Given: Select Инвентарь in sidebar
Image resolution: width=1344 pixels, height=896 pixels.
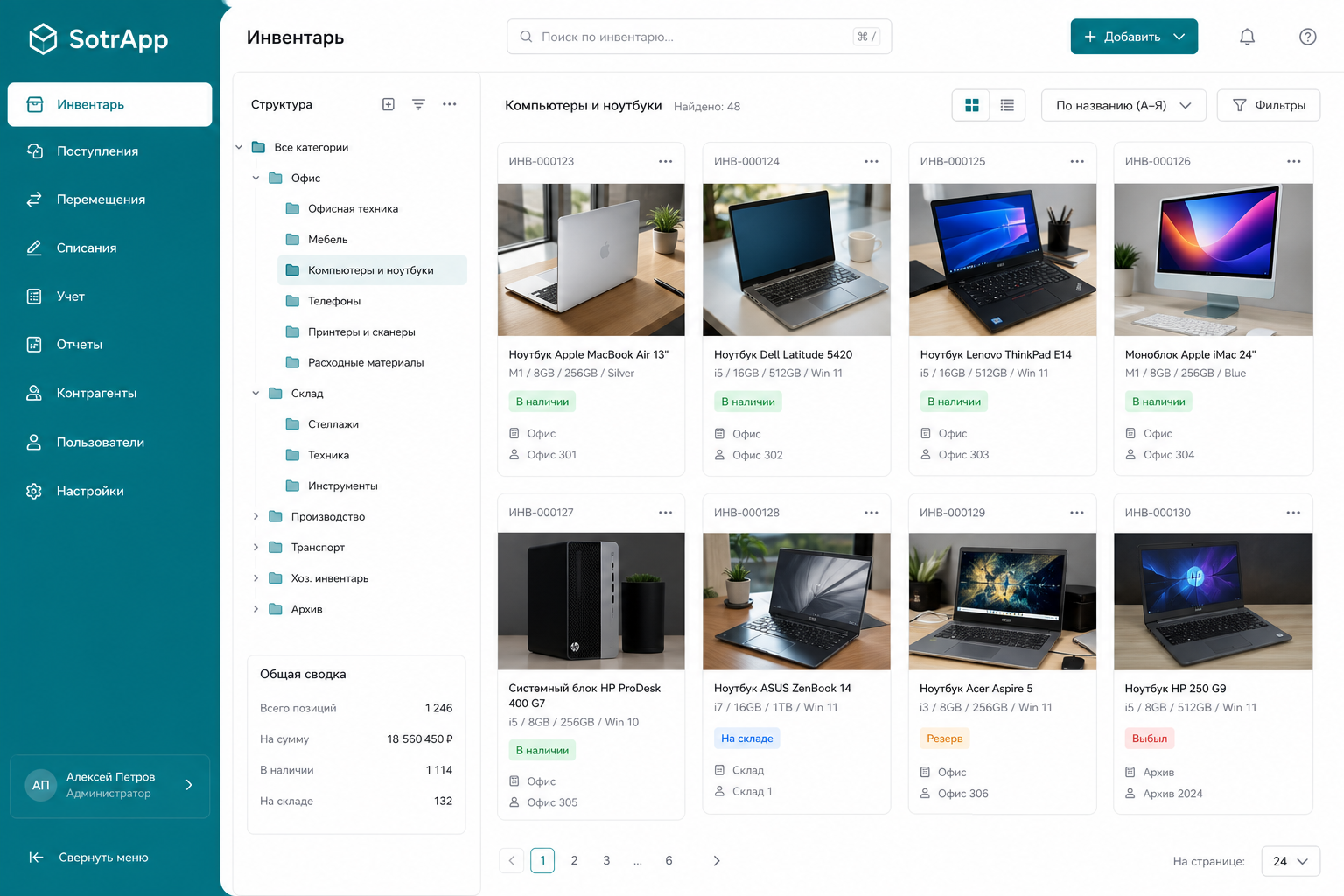Looking at the screenshot, I should (109, 104).
